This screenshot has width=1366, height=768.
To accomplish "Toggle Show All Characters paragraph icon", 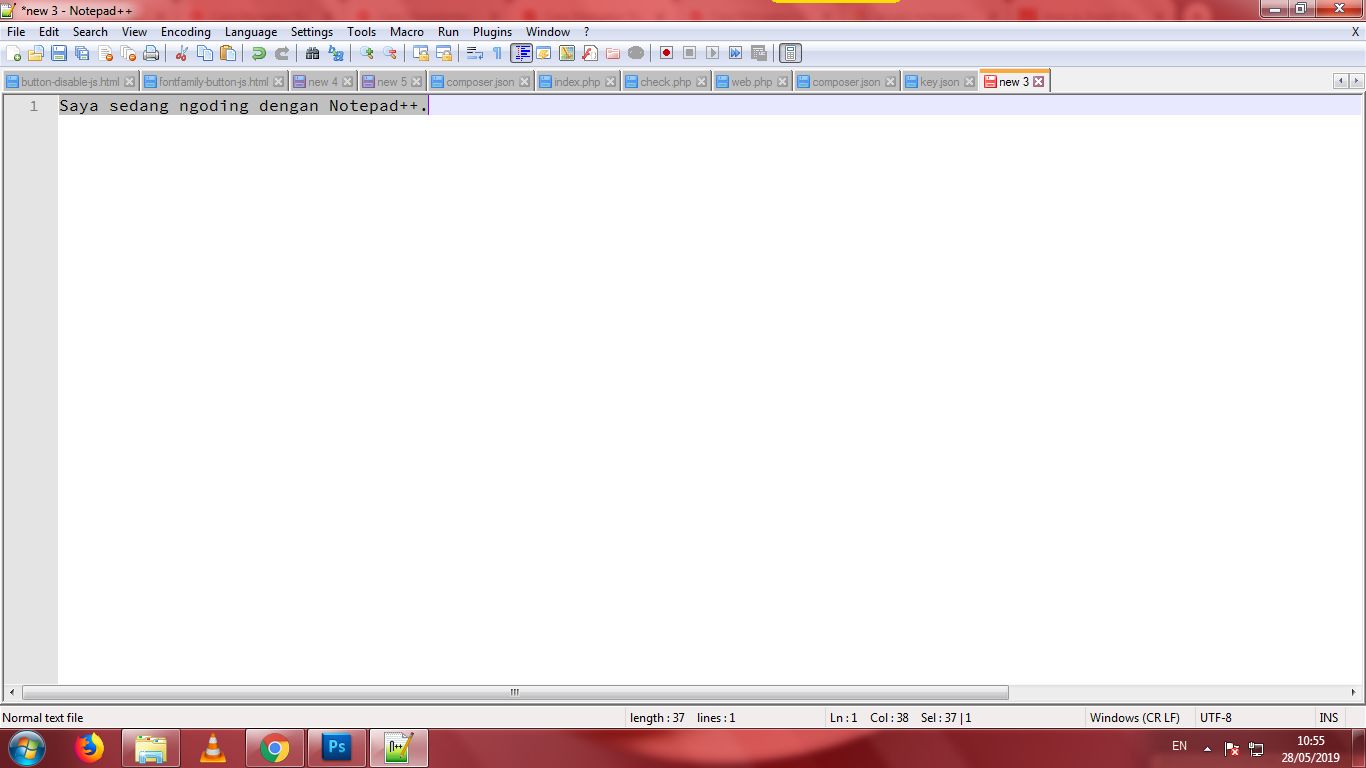I will (x=495, y=53).
